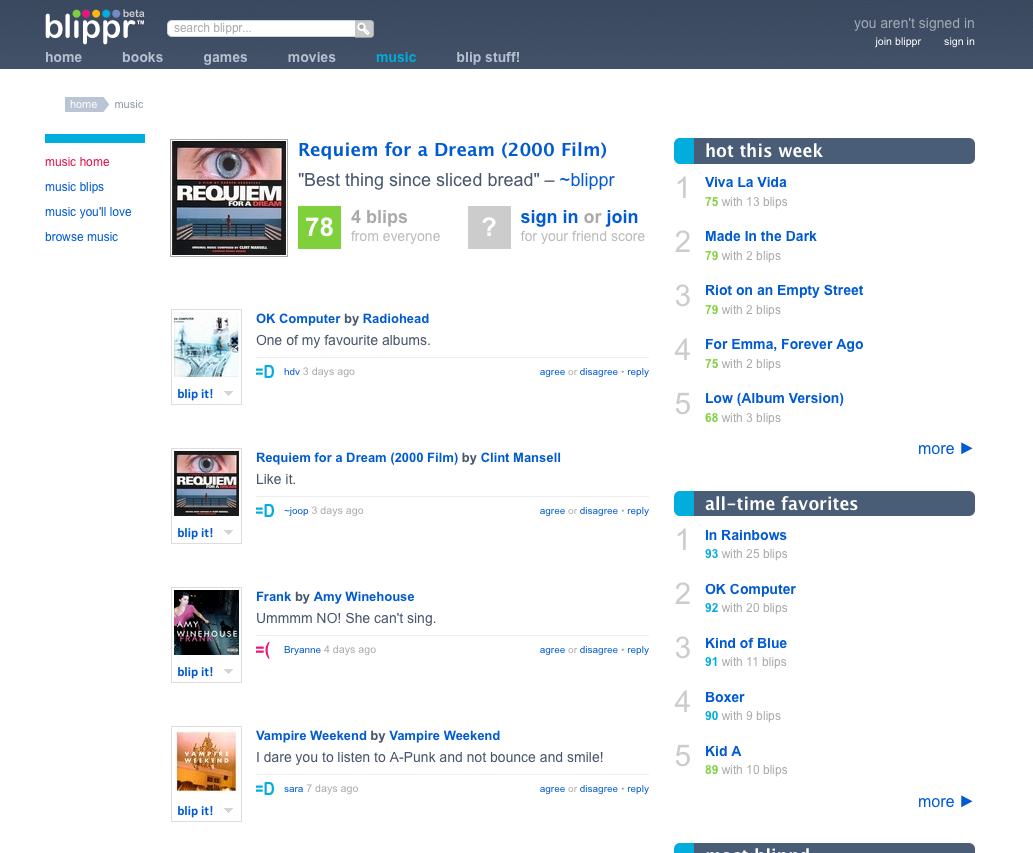Go to the home navigation tab
Viewport: 1033px width, 853px height.
point(63,57)
